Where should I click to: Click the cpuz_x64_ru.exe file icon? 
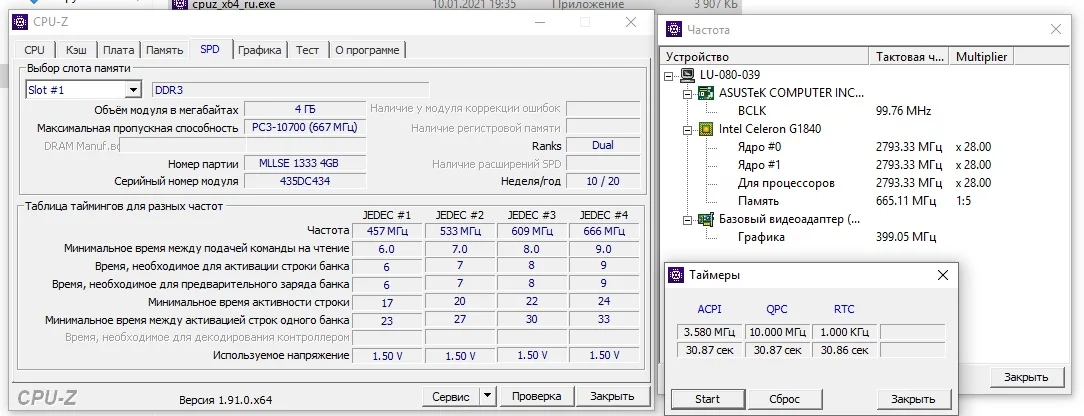coord(180,5)
